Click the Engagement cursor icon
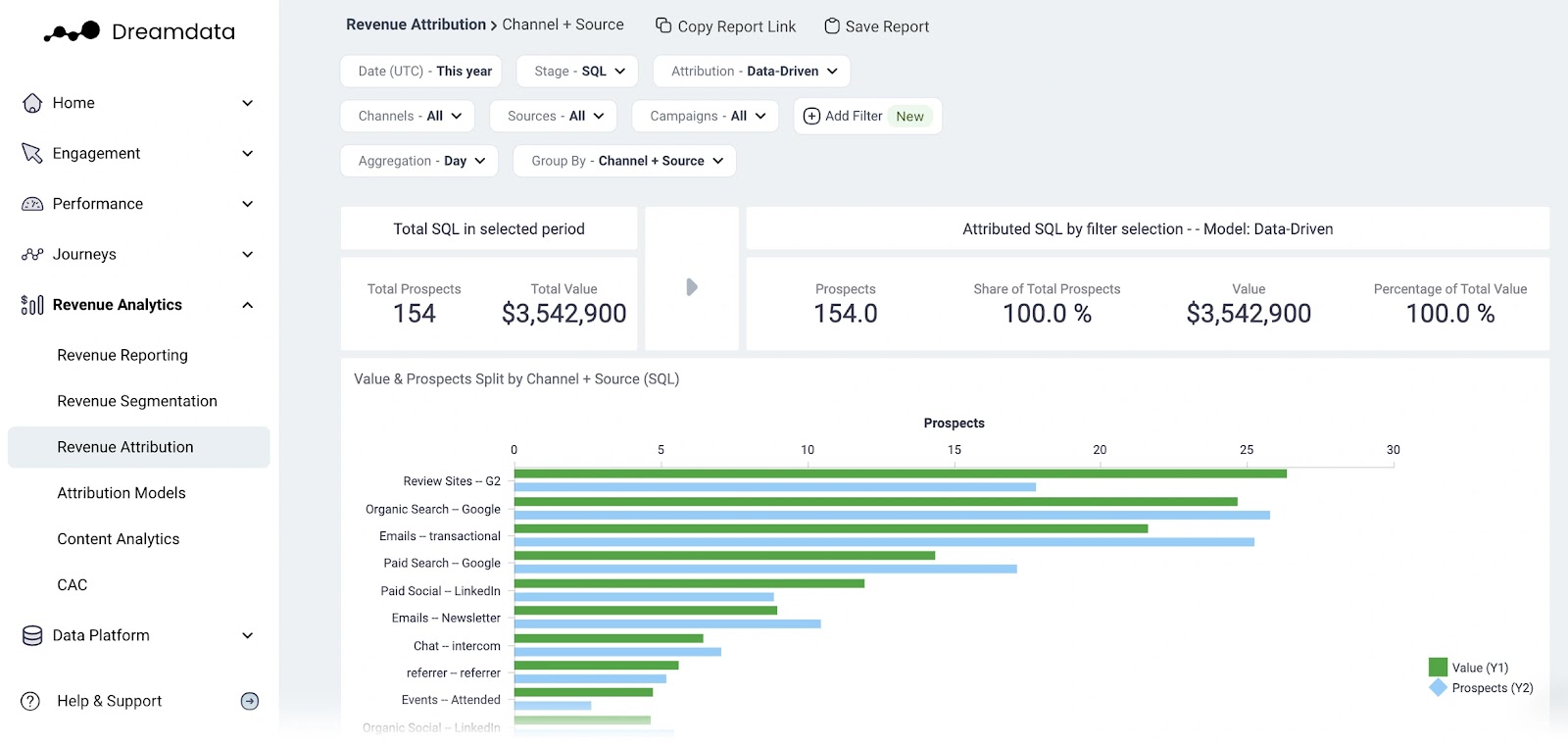Screen dimensions: 1568x747 tap(32, 154)
